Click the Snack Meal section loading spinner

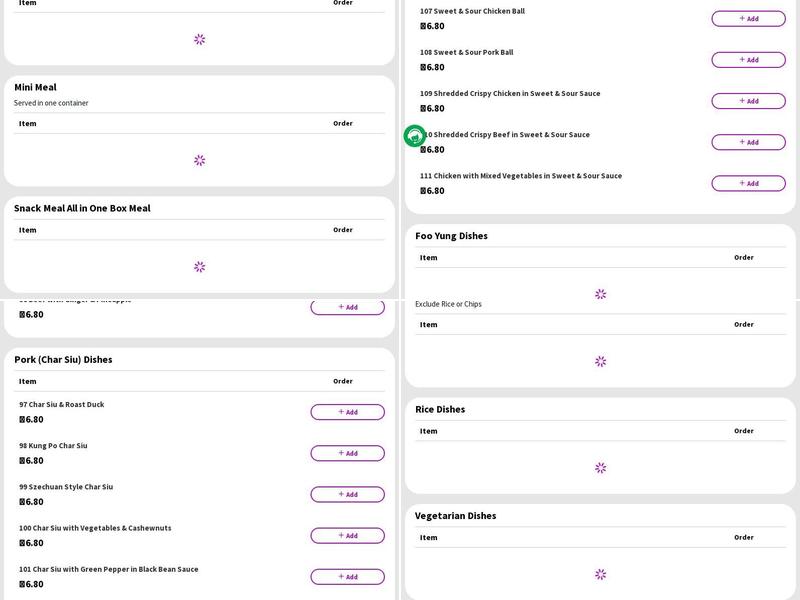[x=199, y=267]
